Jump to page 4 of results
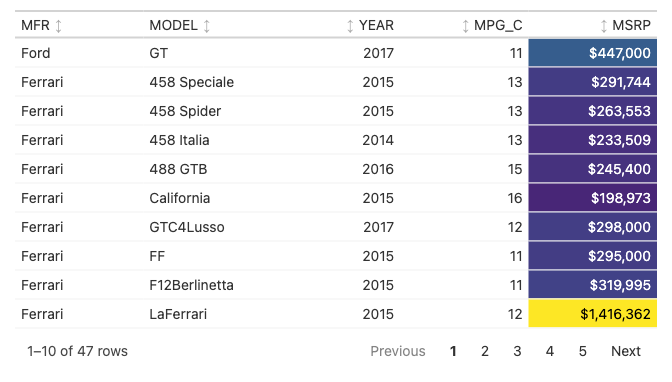This screenshot has width=672, height=382. (x=550, y=351)
